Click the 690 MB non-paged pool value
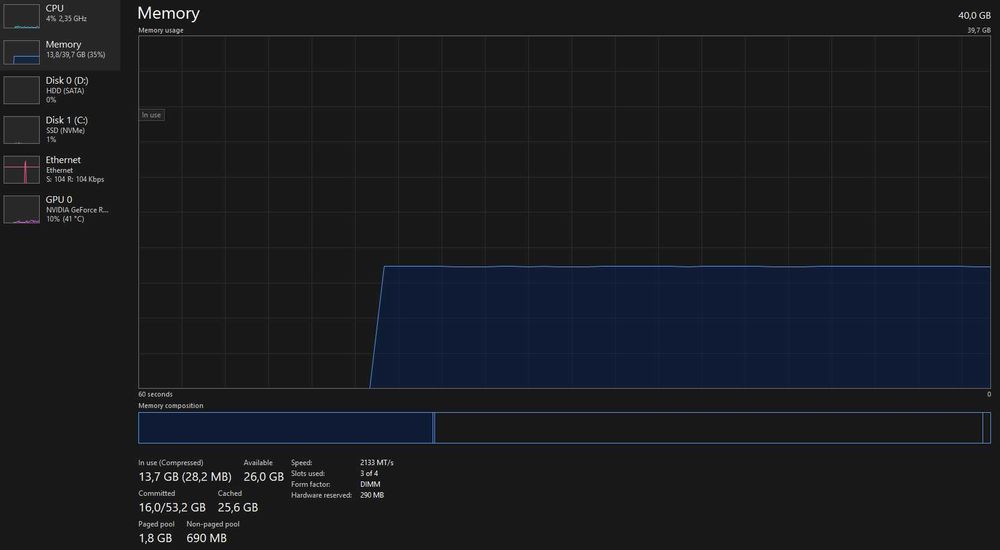This screenshot has height=550, width=1000. click(x=207, y=538)
